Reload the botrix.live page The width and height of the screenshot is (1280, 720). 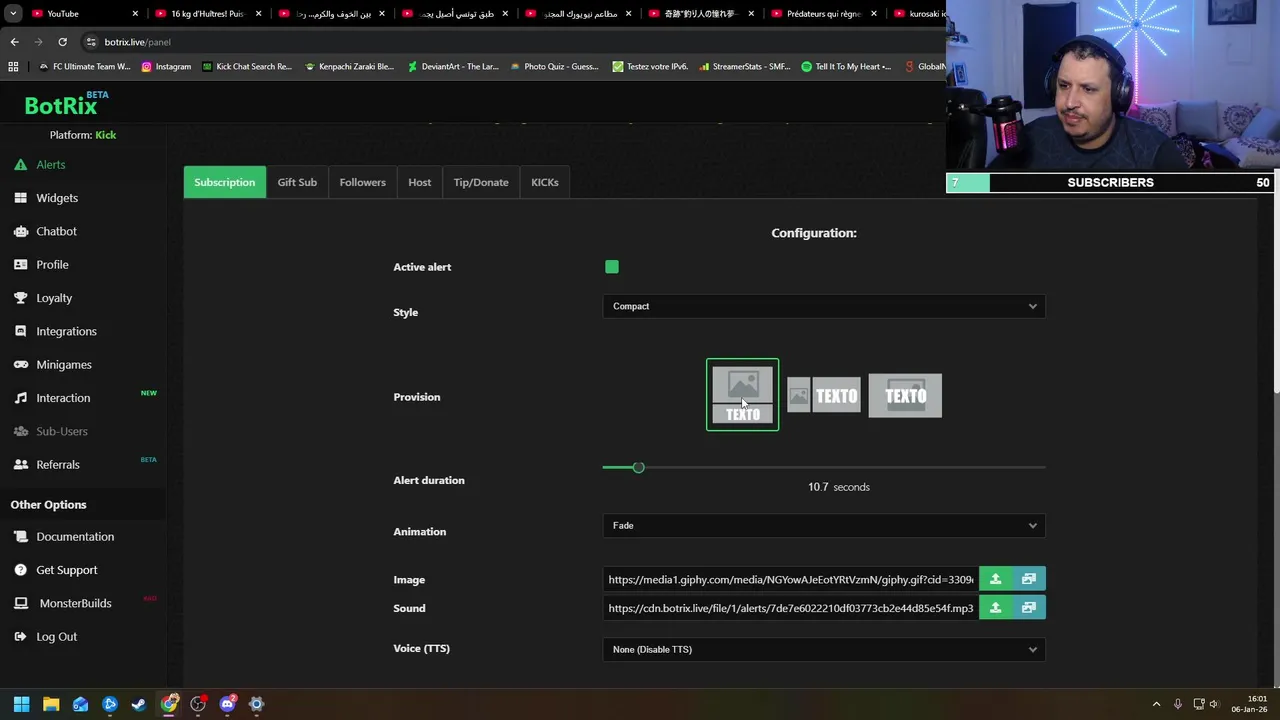[x=62, y=42]
